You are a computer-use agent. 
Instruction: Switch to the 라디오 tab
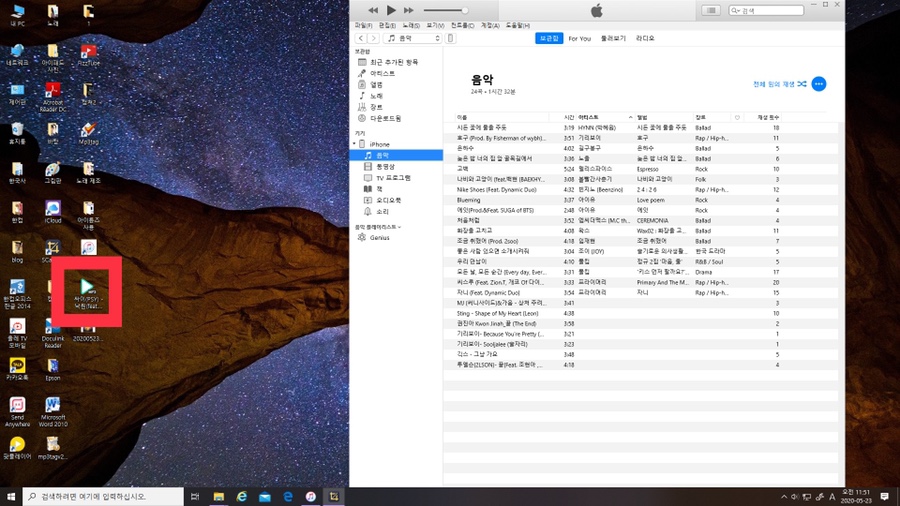pyautogui.click(x=645, y=38)
